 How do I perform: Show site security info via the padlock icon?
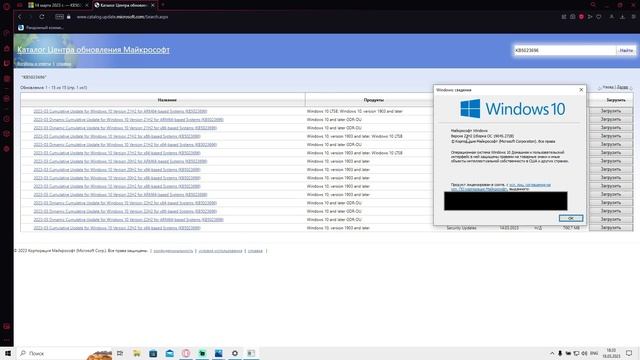[69, 17]
